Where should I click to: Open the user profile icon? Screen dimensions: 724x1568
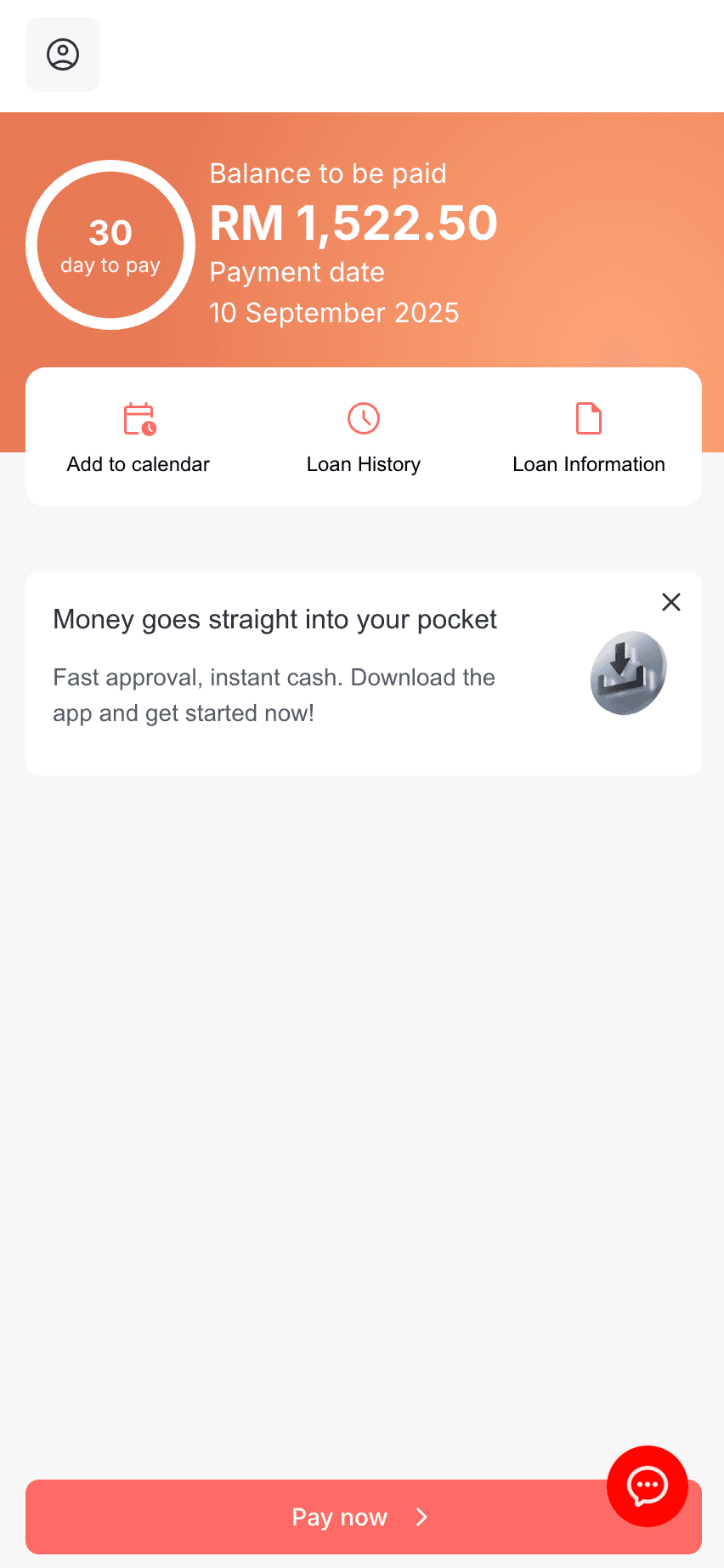pyautogui.click(x=63, y=54)
